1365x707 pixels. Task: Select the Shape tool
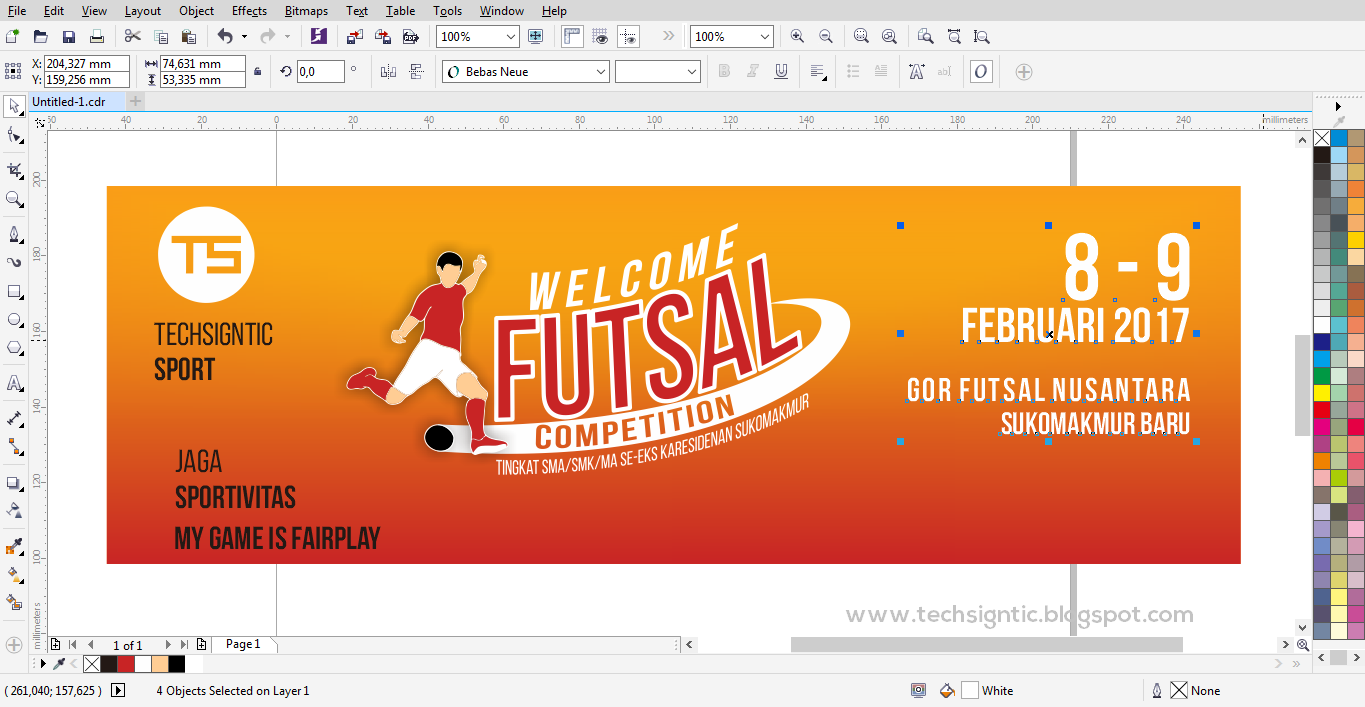(14, 134)
